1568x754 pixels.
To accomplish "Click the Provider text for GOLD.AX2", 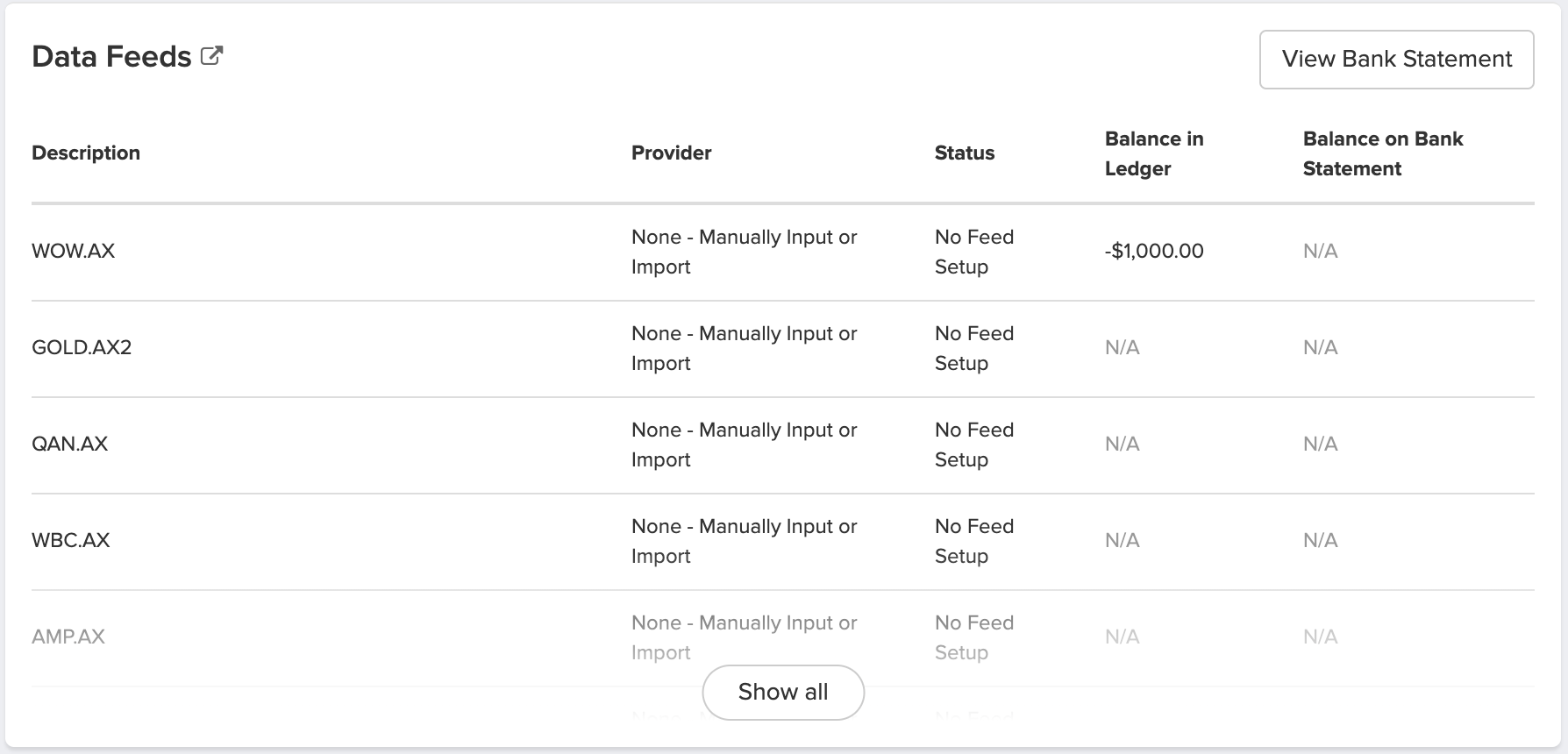I will click(744, 347).
